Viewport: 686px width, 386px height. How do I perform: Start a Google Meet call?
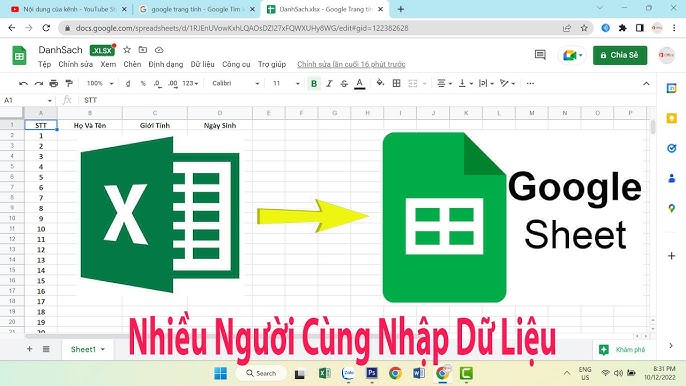[x=572, y=56]
